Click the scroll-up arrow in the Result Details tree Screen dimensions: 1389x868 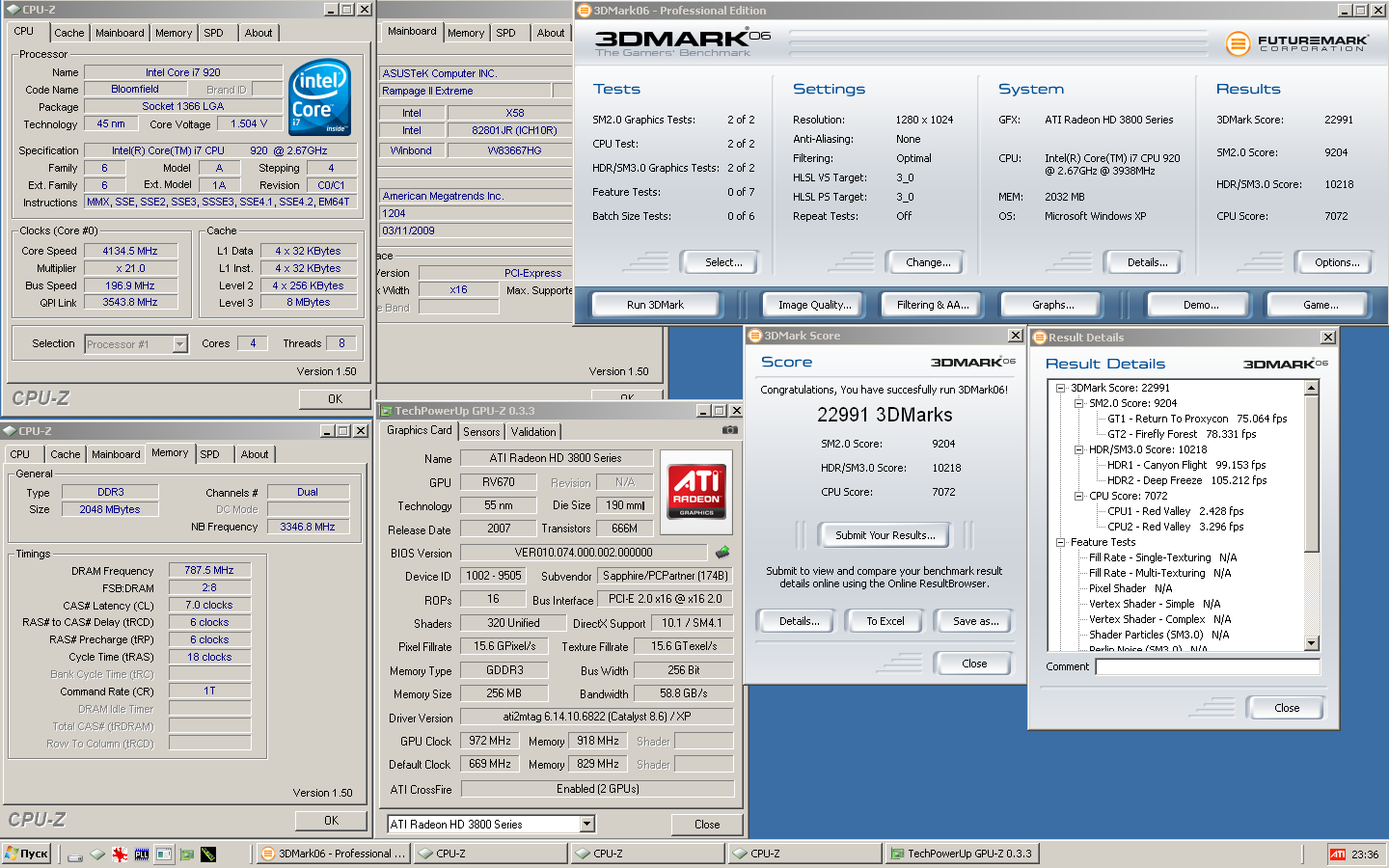pos(1311,388)
